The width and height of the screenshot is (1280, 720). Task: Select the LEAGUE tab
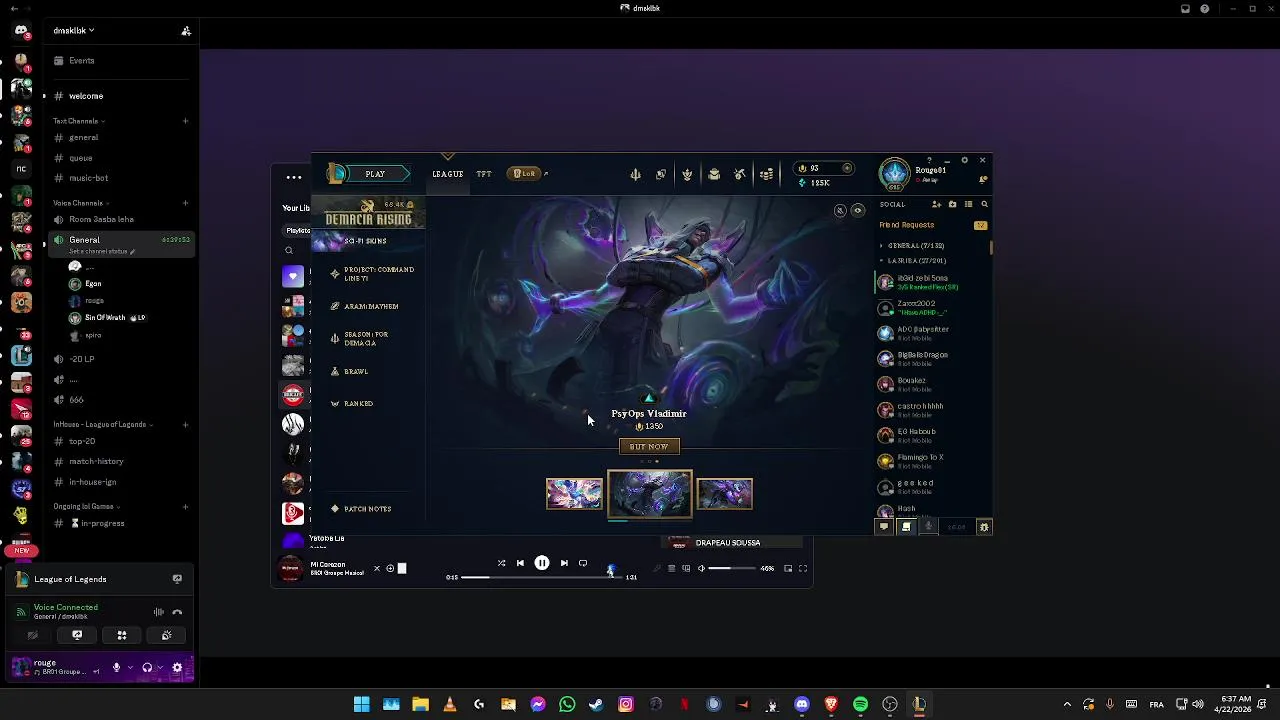point(447,174)
